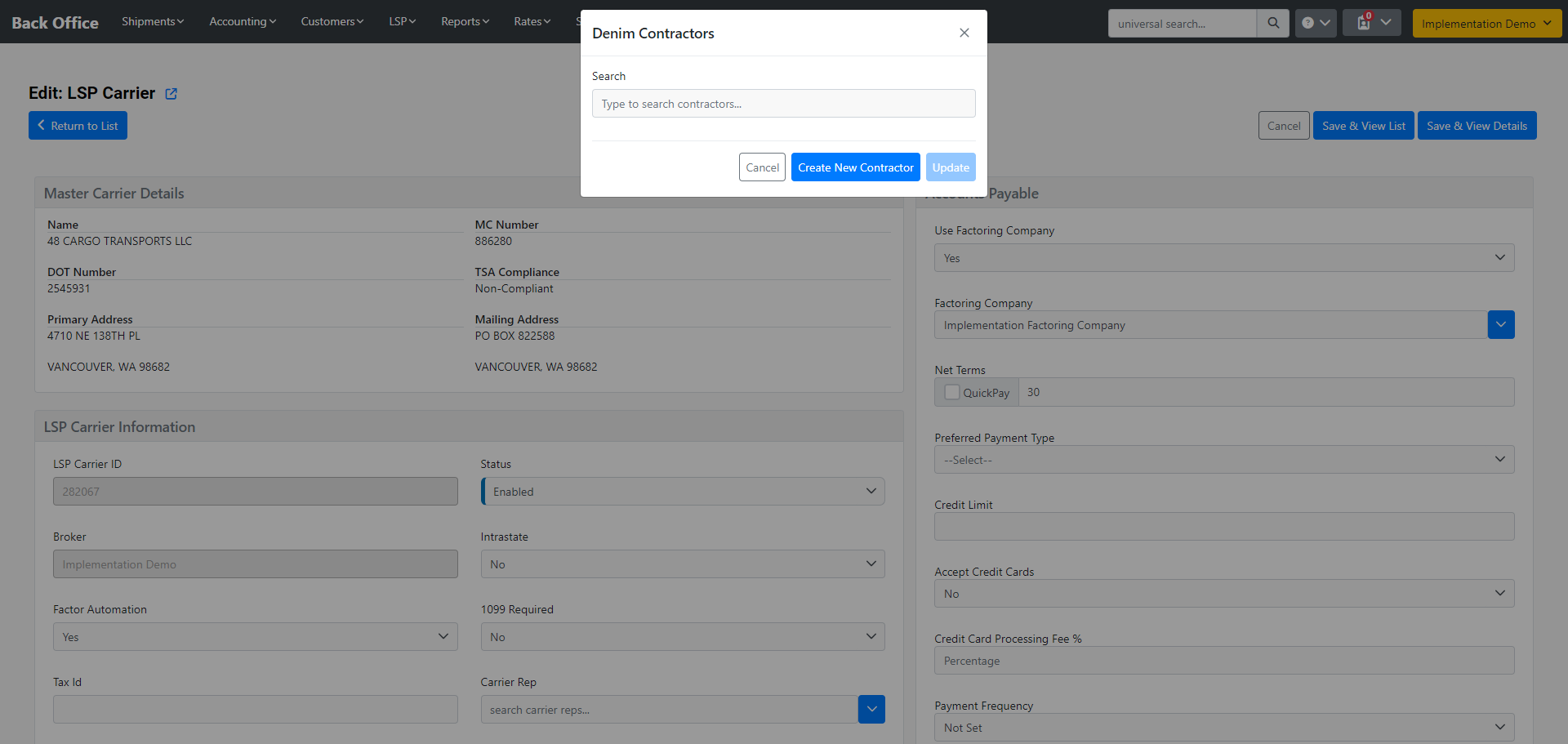Screen dimensions: 1568x744
Task: Click the Back Office logo
Action: tap(55, 23)
